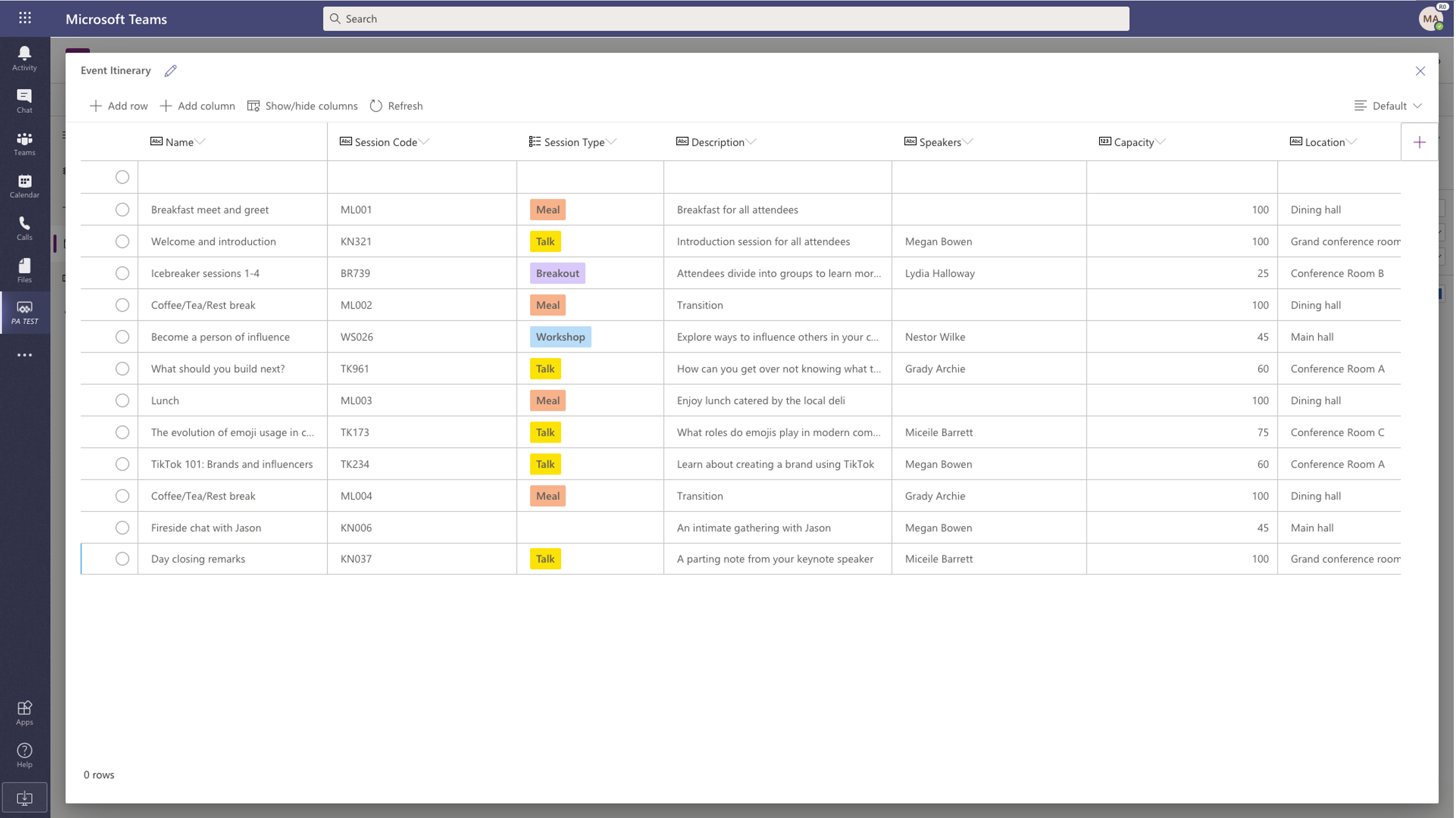Select the radio button for Day closing remarks

[122, 558]
